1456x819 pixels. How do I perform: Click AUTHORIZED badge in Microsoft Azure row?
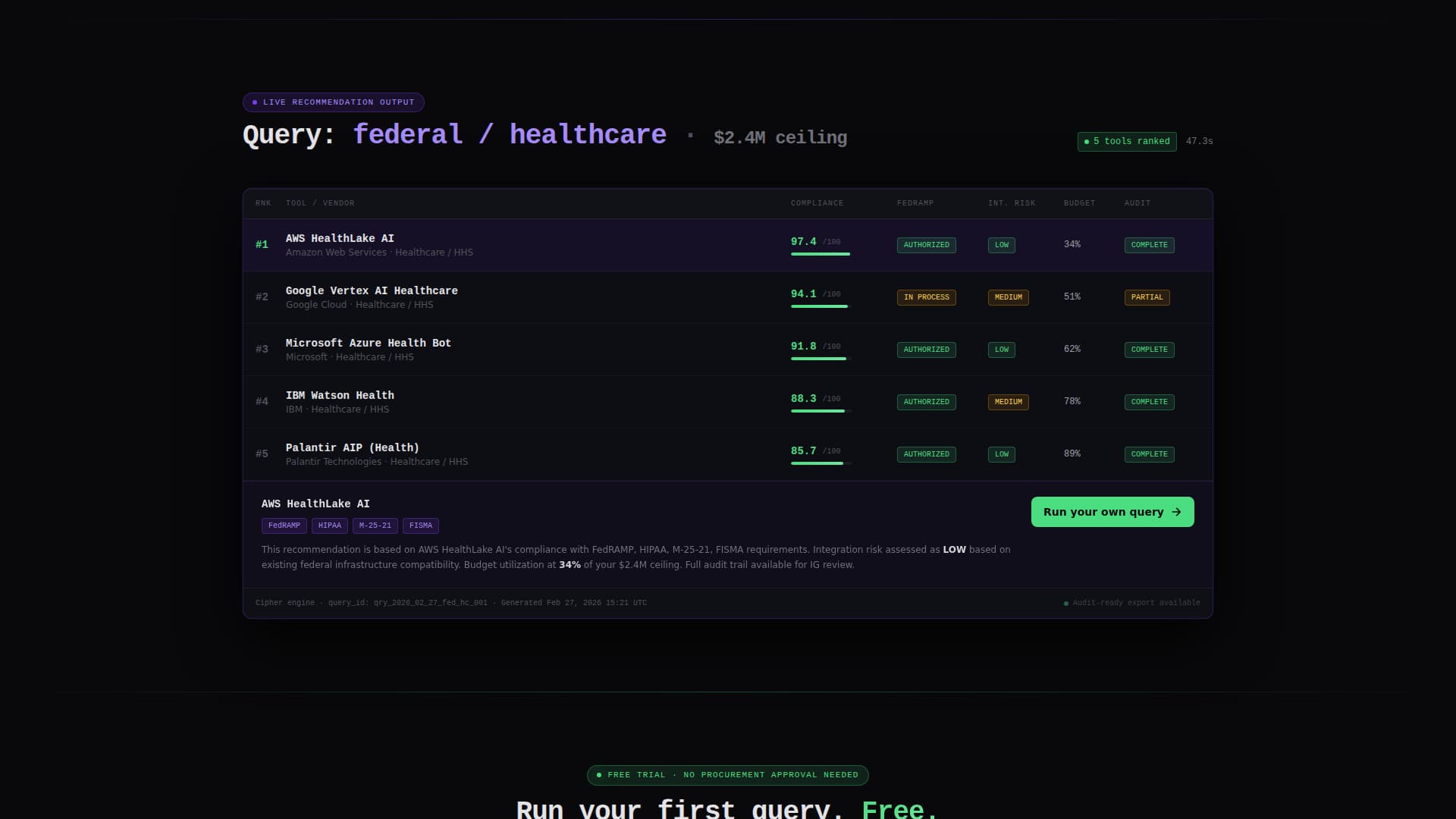[927, 350]
